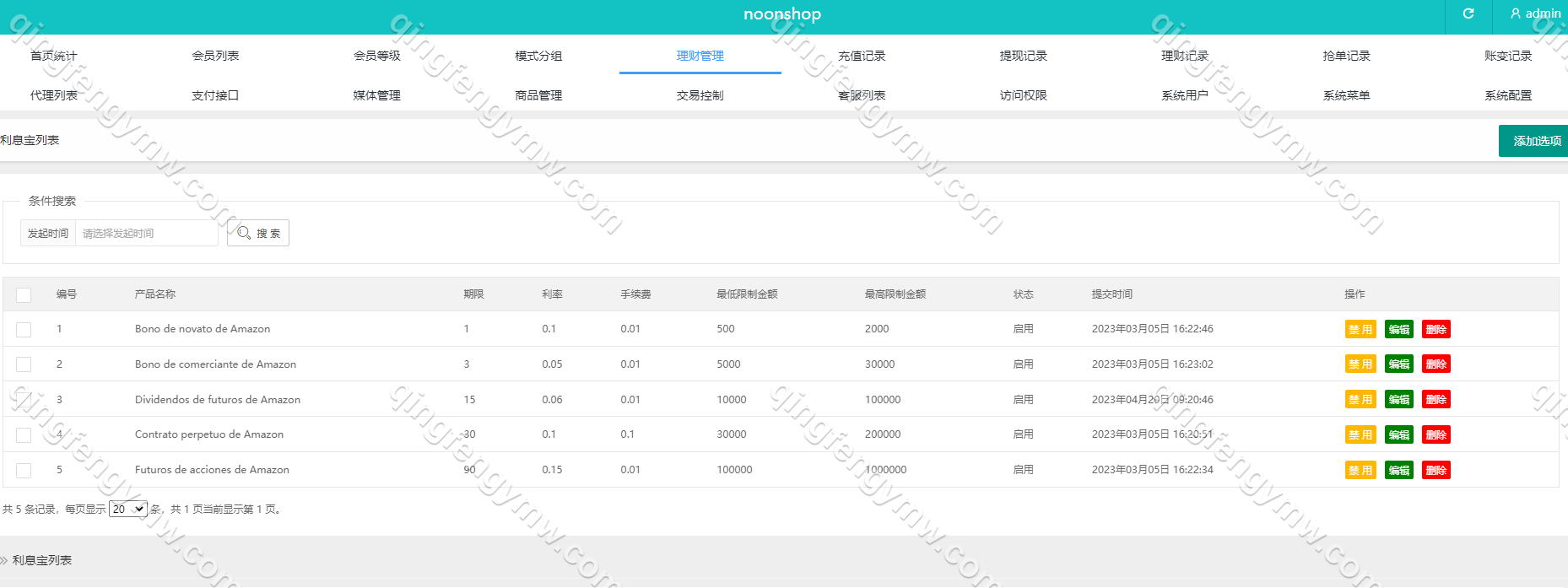Disable Futuros de acciones de Amazon
Image resolution: width=1568 pixels, height=588 pixels.
click(1360, 470)
